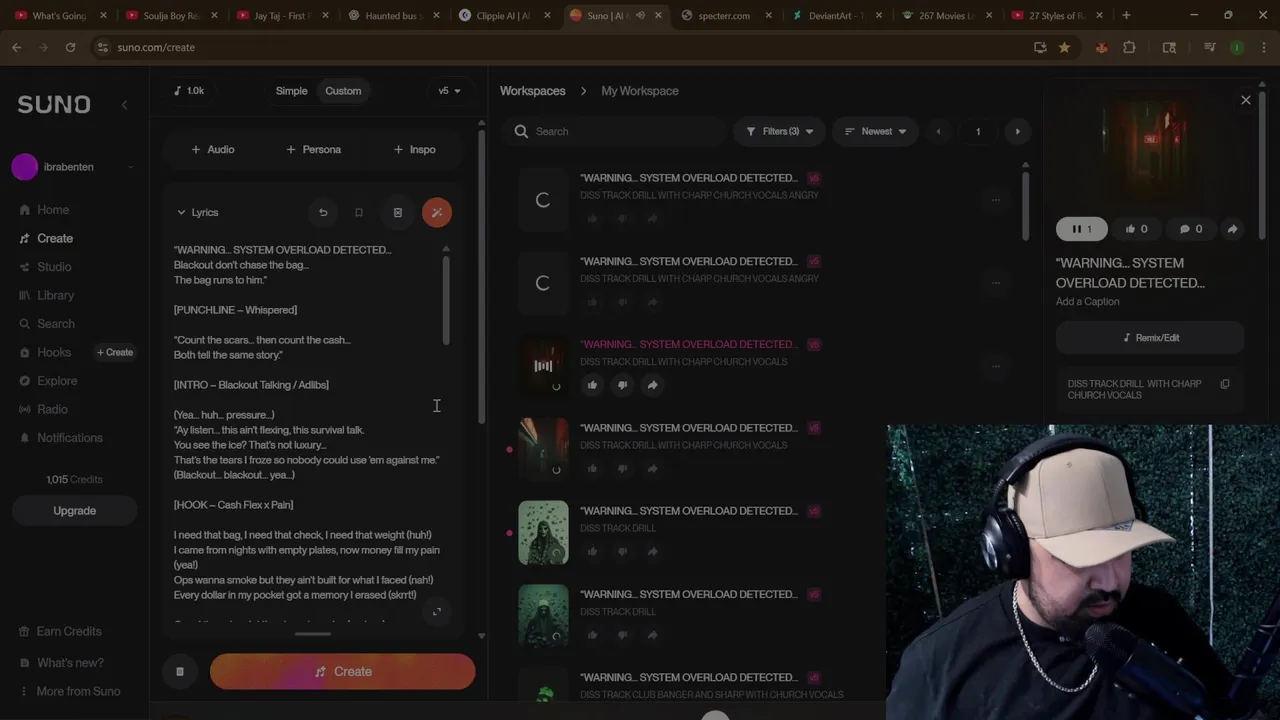The image size is (1280, 720).
Task: Switch to Simple mode
Action: (291, 91)
